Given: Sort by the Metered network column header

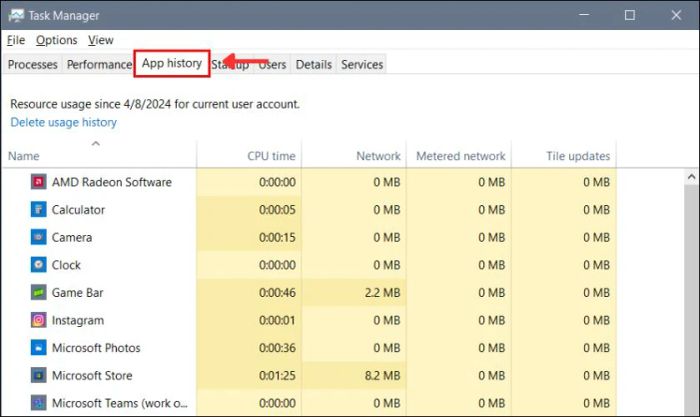Looking at the screenshot, I should (x=461, y=156).
